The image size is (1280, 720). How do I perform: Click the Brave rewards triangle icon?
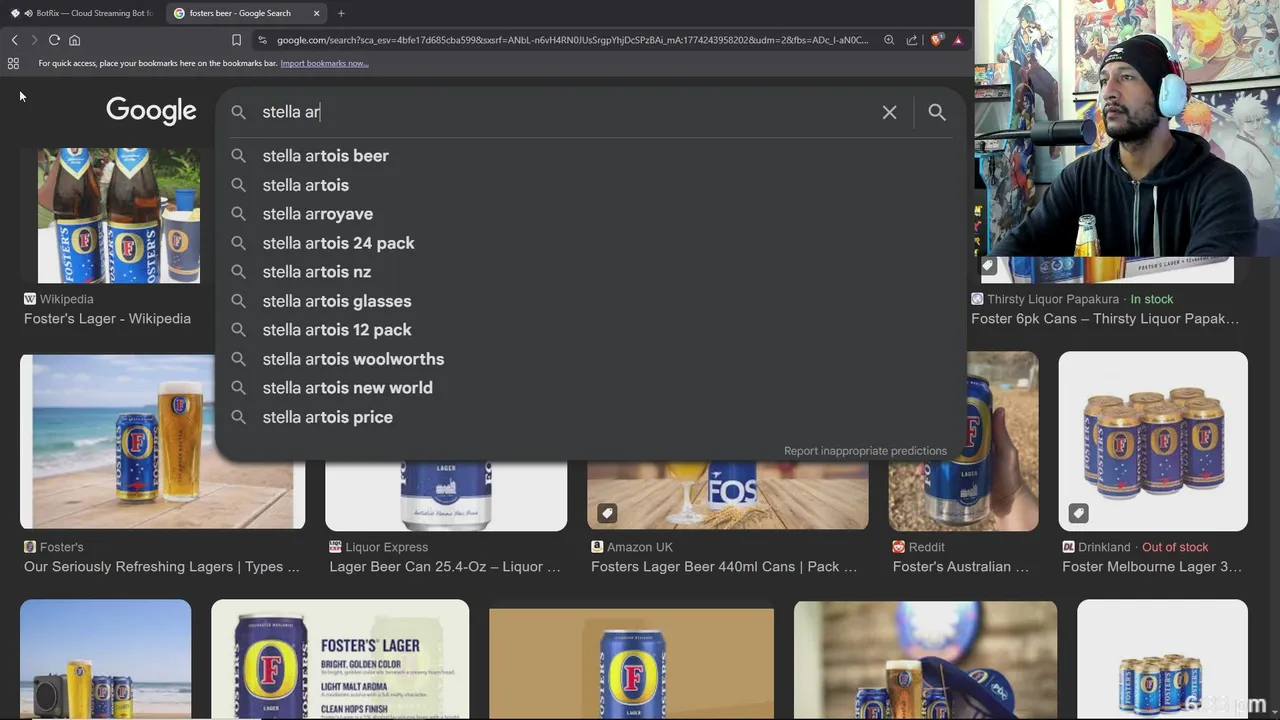point(958,40)
